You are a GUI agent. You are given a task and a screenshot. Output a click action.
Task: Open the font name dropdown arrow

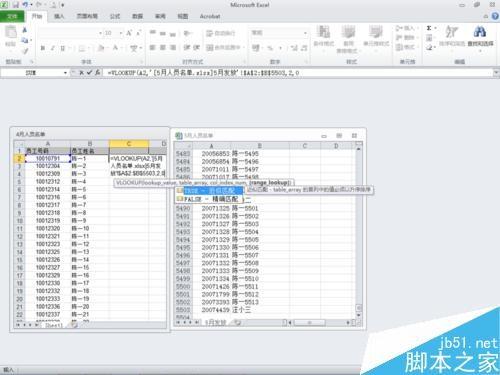tap(100, 33)
